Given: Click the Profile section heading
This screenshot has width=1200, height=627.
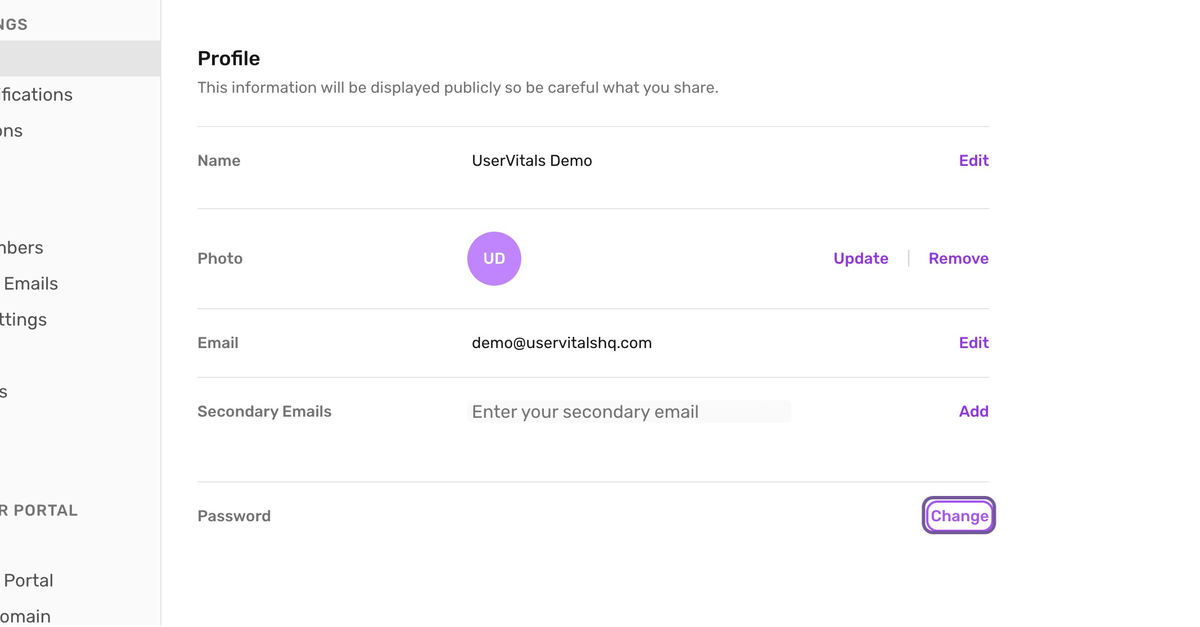Looking at the screenshot, I should coord(229,58).
